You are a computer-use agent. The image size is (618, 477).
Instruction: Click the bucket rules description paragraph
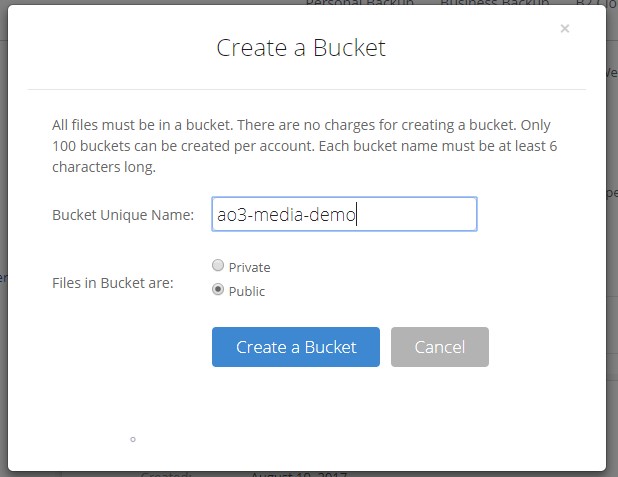(x=300, y=146)
